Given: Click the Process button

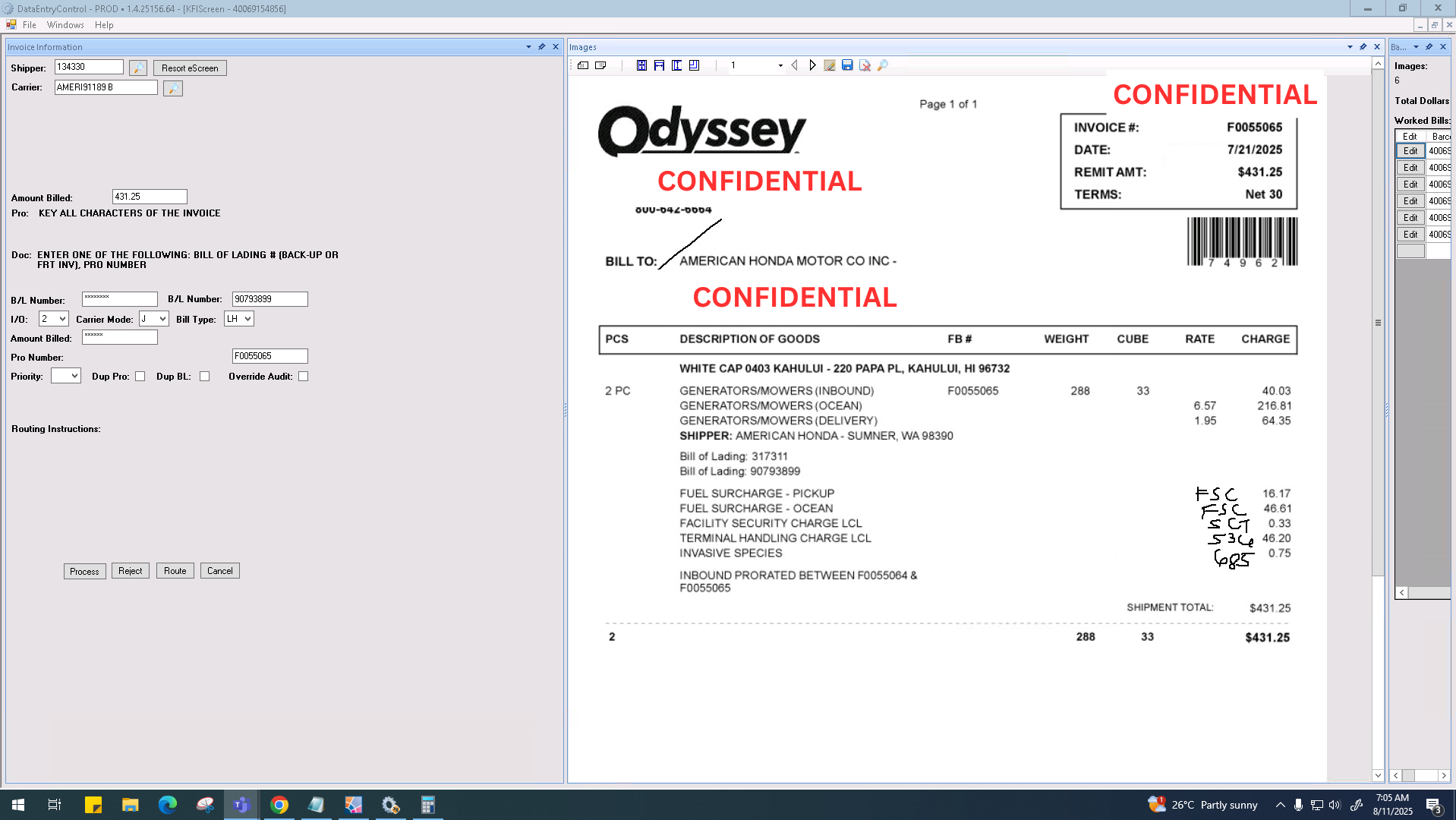Looking at the screenshot, I should [x=84, y=571].
